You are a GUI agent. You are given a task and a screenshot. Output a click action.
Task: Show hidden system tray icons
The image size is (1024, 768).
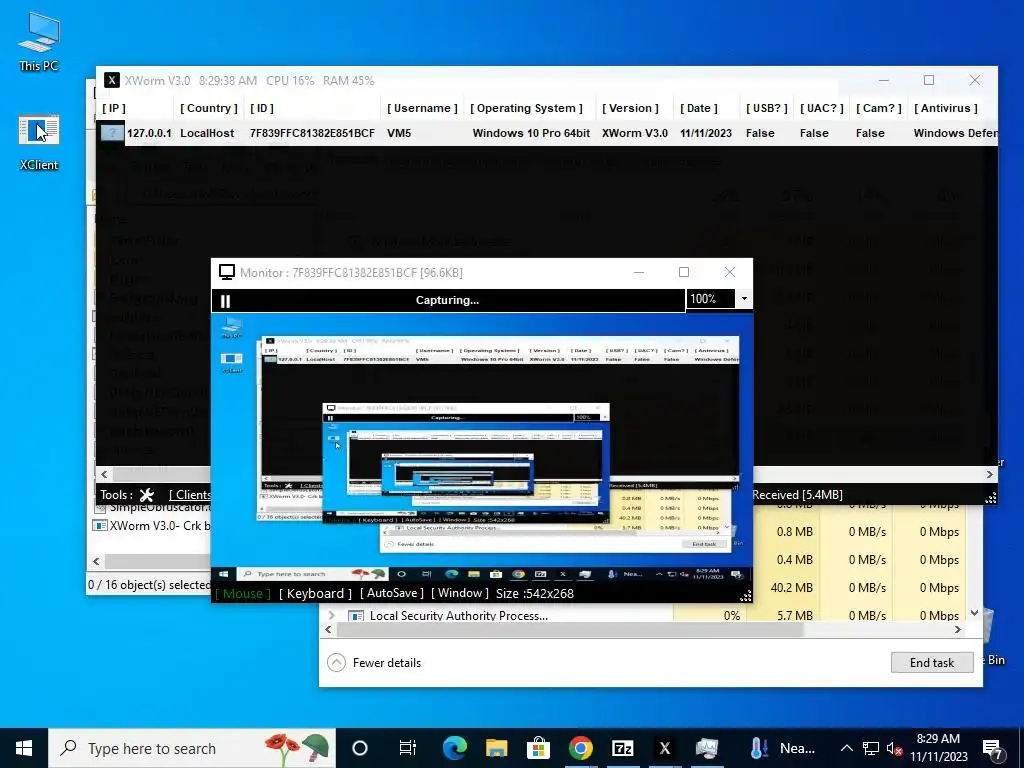coord(846,748)
